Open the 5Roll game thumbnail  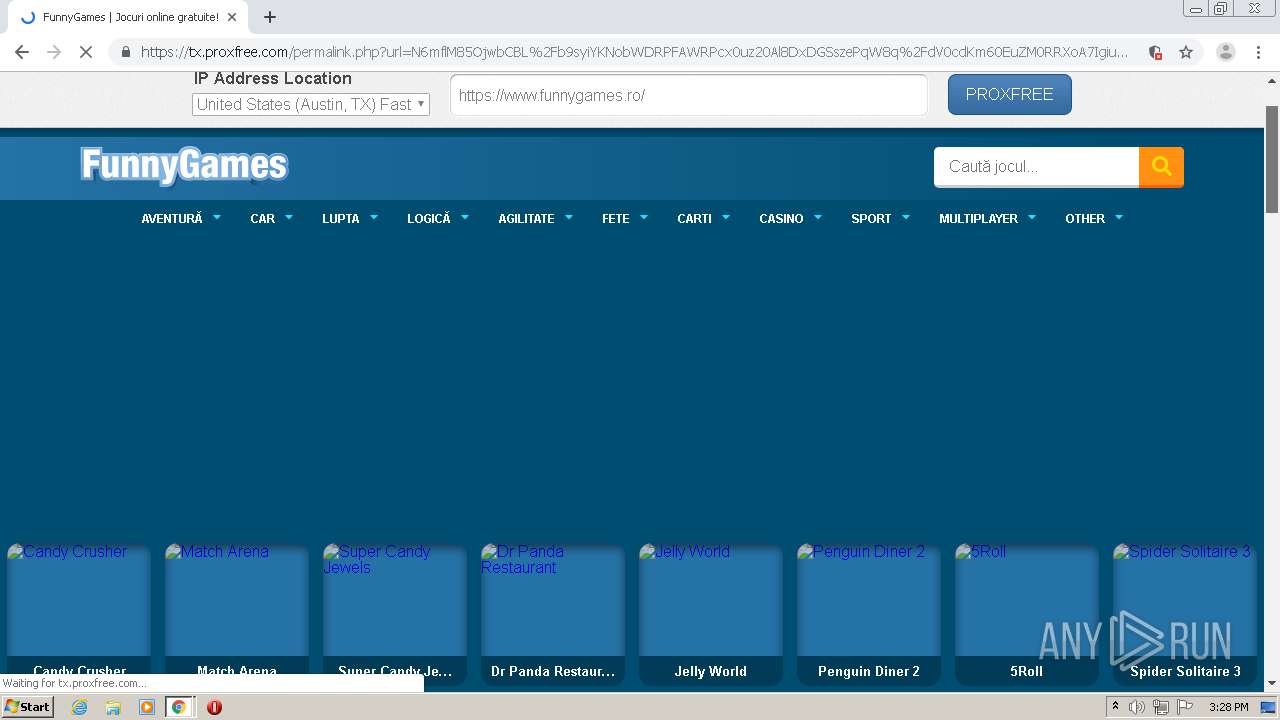coord(1027,614)
